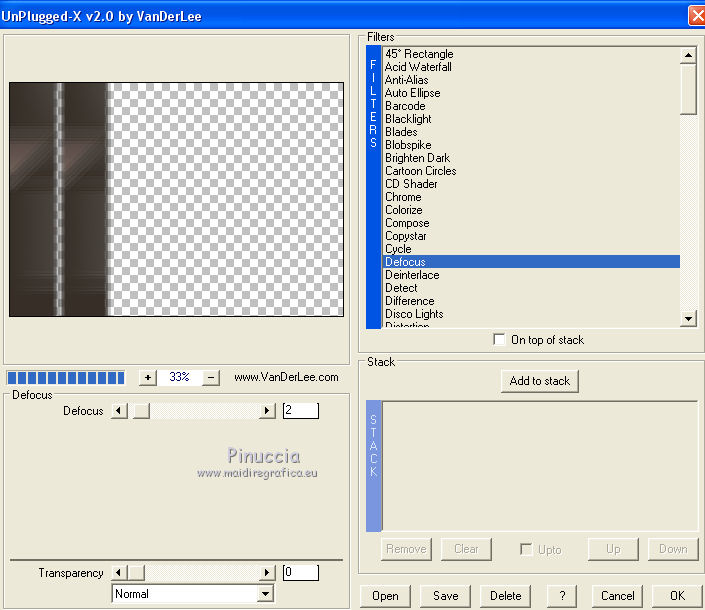Open help with the question mark button

tap(562, 596)
